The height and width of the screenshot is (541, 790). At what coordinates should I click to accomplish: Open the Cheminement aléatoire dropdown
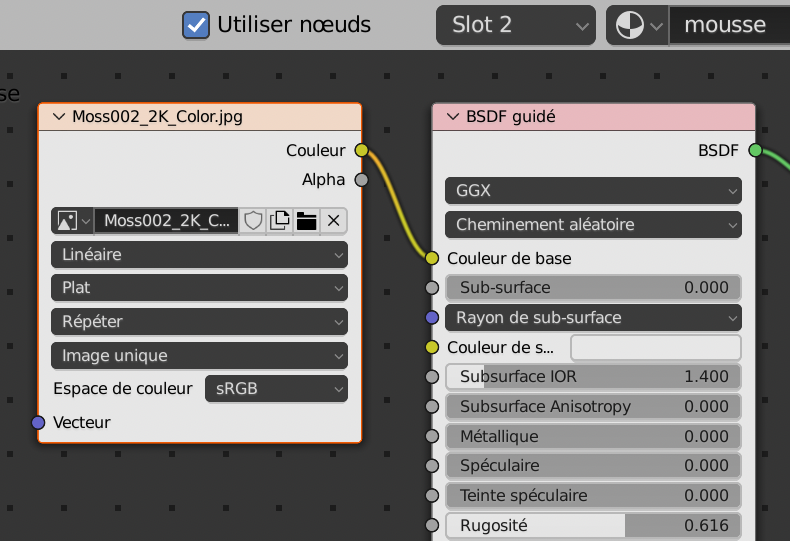(x=593, y=225)
